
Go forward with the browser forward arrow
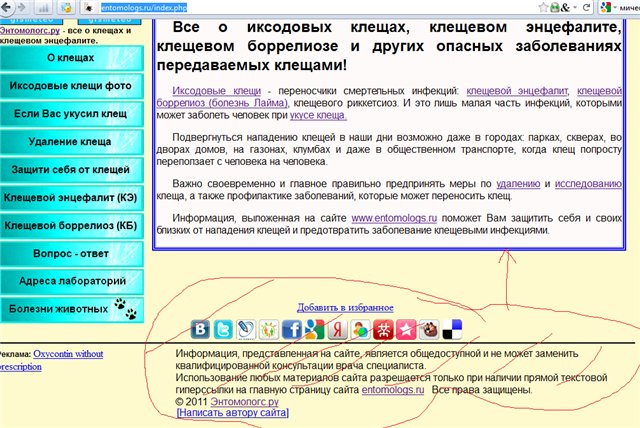coord(21,7)
